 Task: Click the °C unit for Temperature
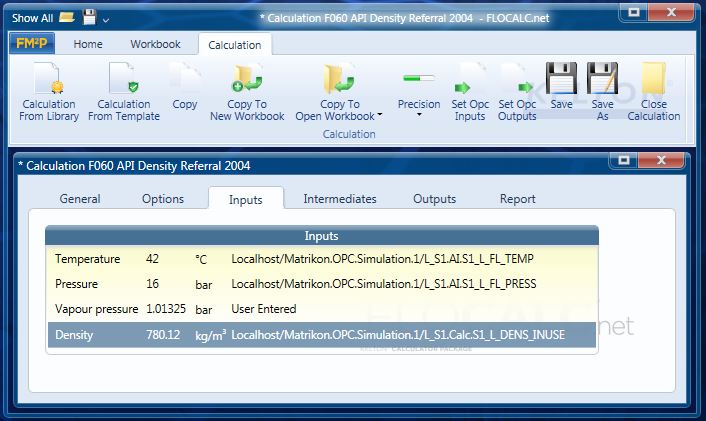point(201,259)
